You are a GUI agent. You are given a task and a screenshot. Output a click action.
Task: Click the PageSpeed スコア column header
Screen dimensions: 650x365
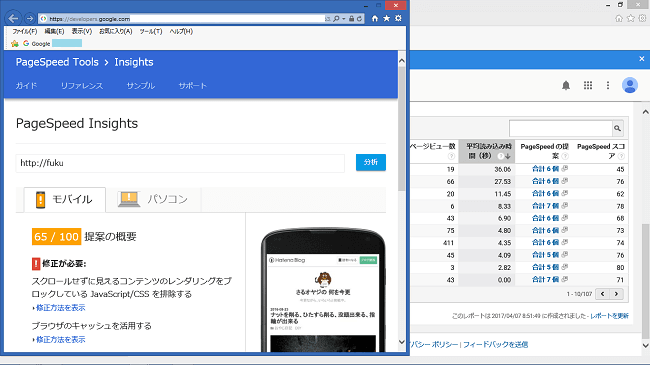click(600, 151)
